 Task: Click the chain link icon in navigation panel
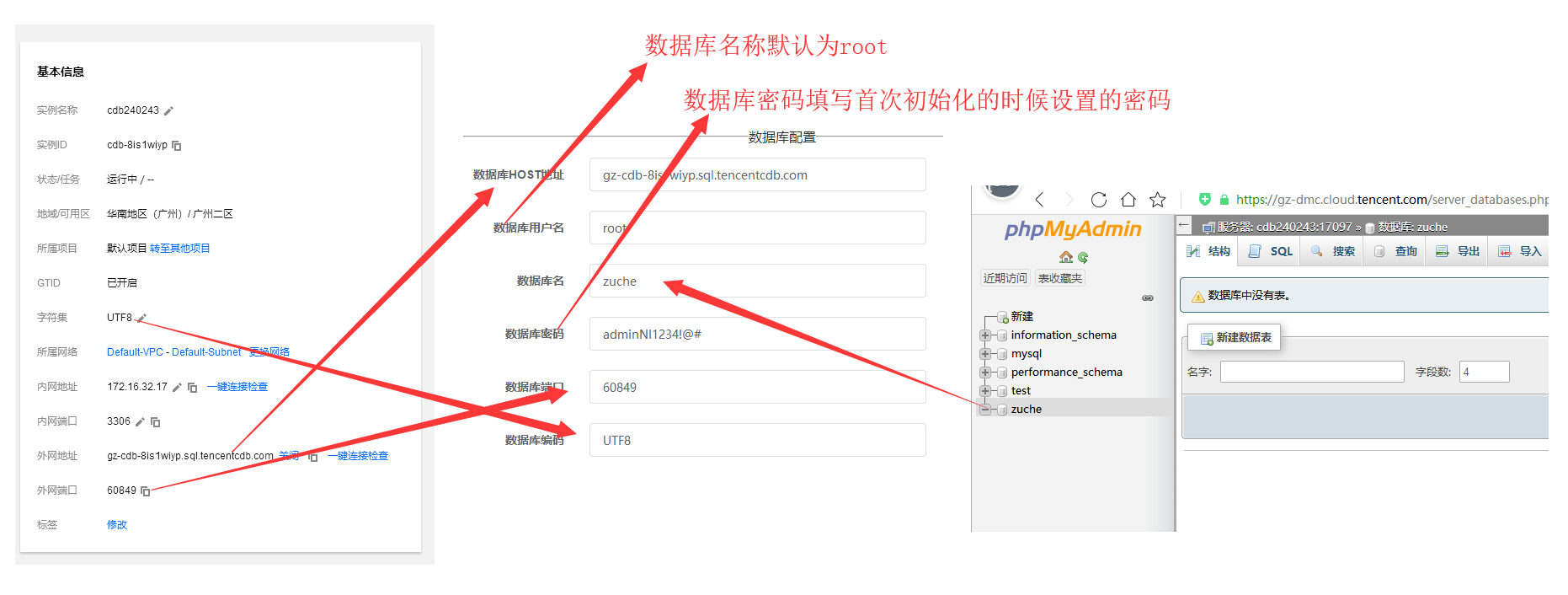coord(1148,298)
